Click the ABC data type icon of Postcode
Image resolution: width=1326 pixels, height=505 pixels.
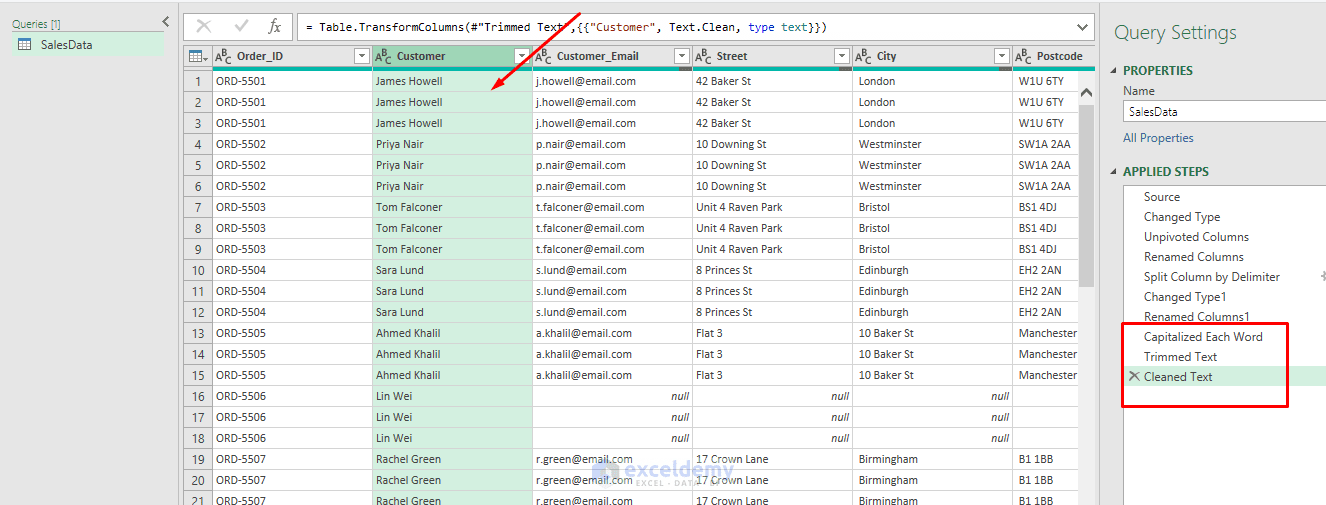[x=1024, y=56]
